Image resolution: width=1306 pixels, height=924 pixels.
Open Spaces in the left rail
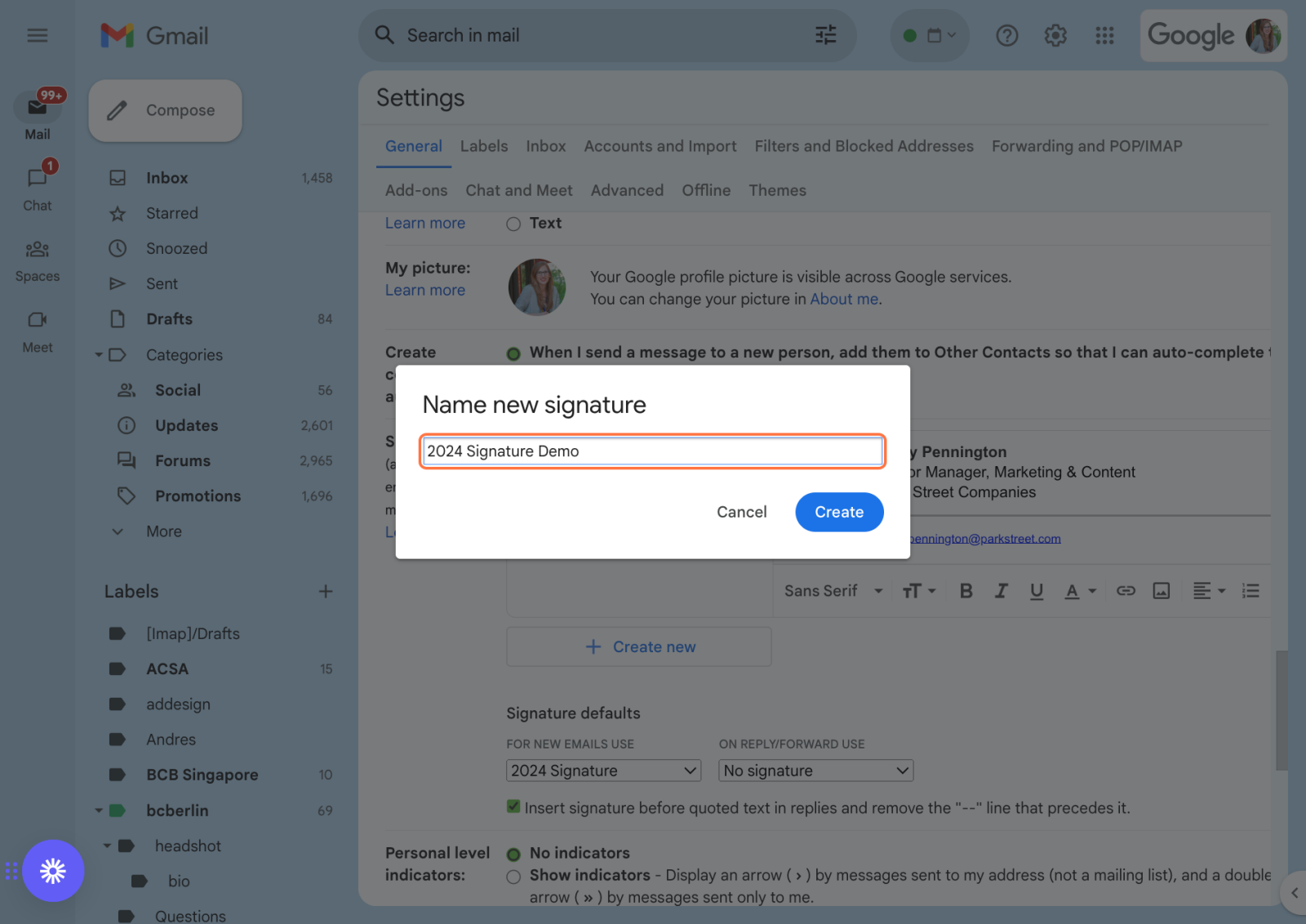click(x=38, y=261)
